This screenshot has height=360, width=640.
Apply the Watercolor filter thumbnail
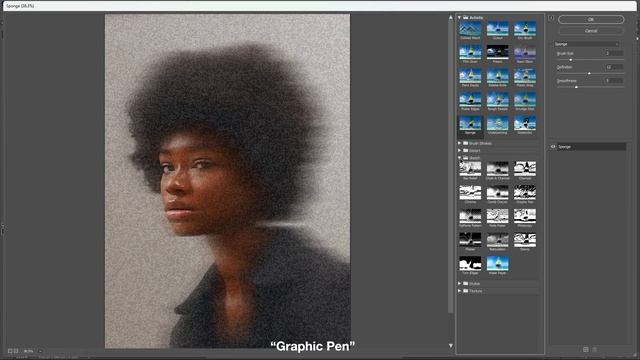click(525, 124)
